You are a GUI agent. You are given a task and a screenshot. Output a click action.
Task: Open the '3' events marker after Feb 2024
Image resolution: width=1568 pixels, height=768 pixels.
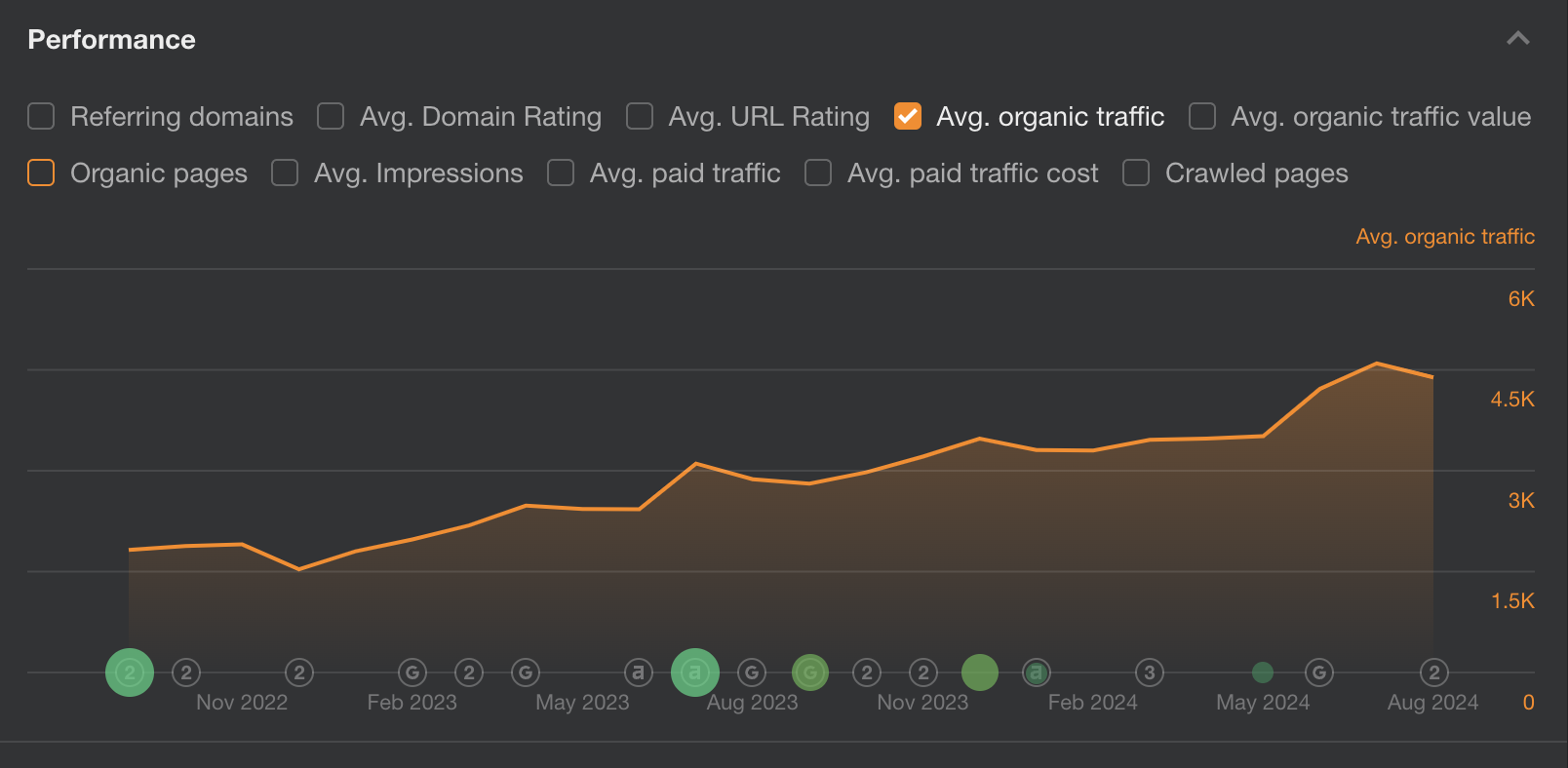coord(1150,672)
